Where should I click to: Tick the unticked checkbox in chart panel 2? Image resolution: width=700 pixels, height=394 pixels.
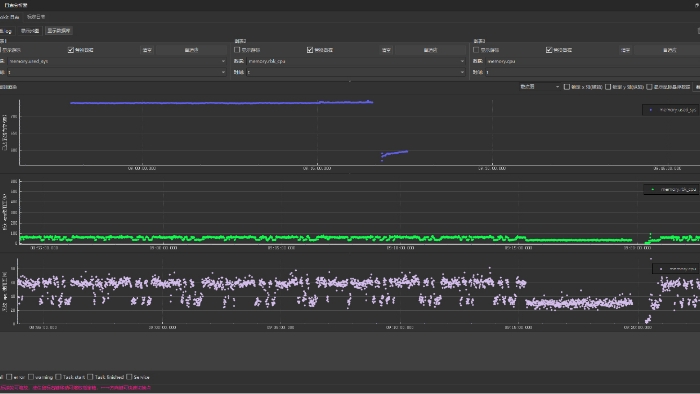point(237,50)
